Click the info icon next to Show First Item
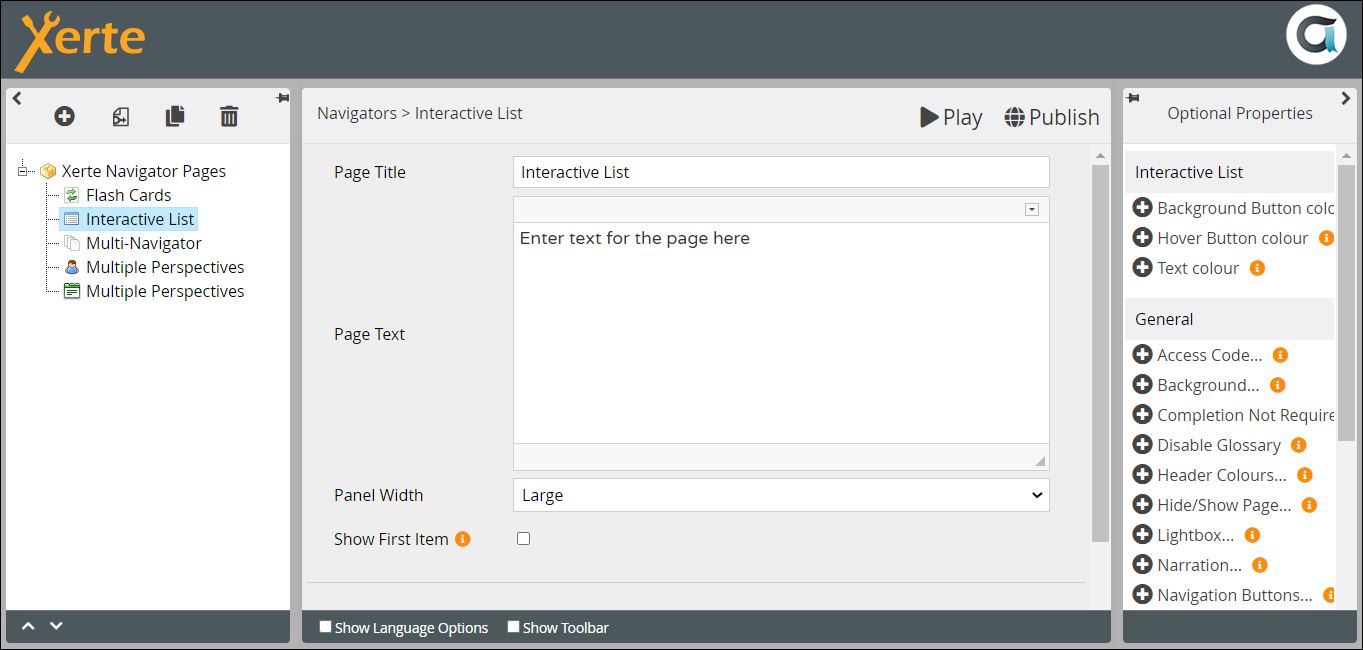 tap(462, 539)
